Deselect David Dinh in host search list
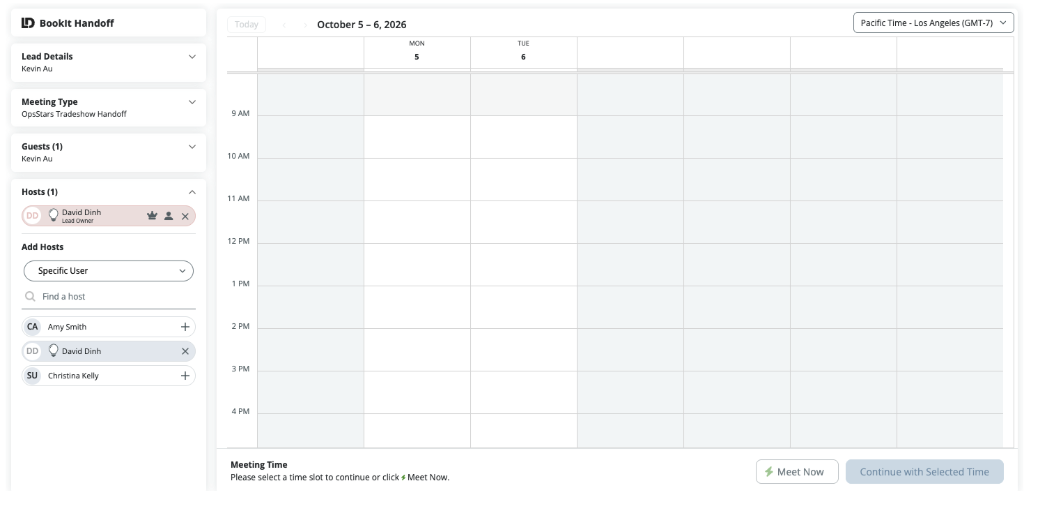The image size is (1044, 522). (185, 352)
